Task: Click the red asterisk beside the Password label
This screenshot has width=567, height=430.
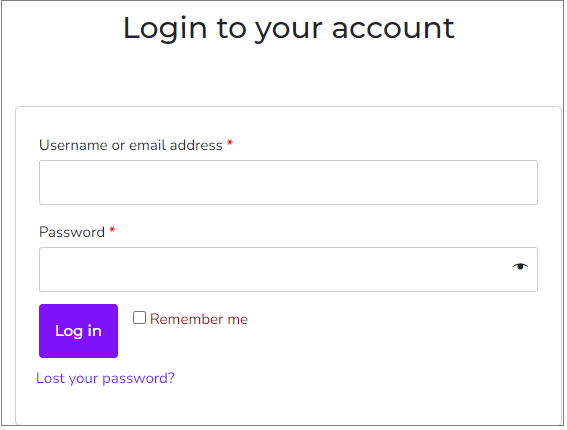Action: [112, 231]
